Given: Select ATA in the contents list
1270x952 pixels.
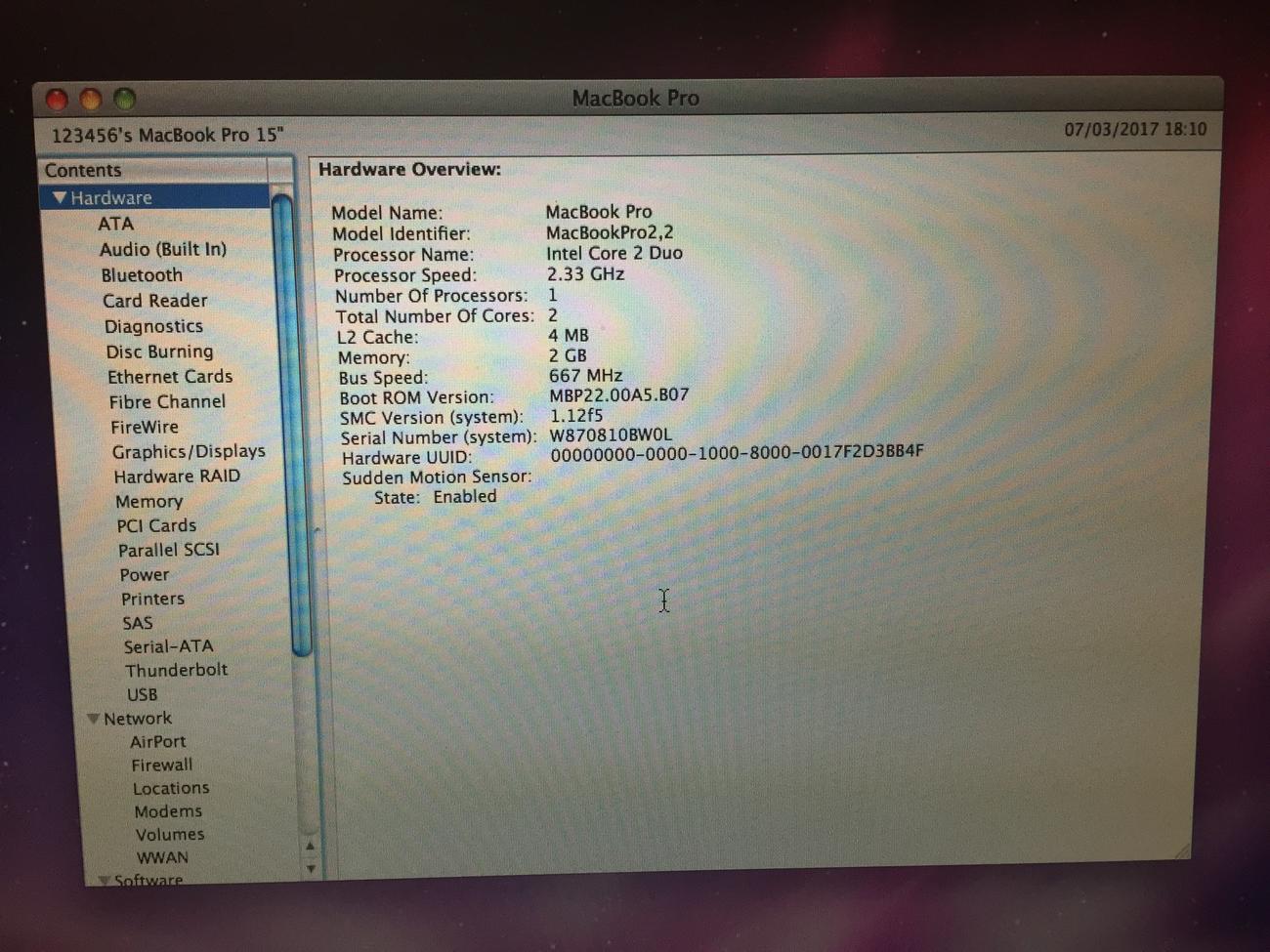Looking at the screenshot, I should tap(115, 224).
